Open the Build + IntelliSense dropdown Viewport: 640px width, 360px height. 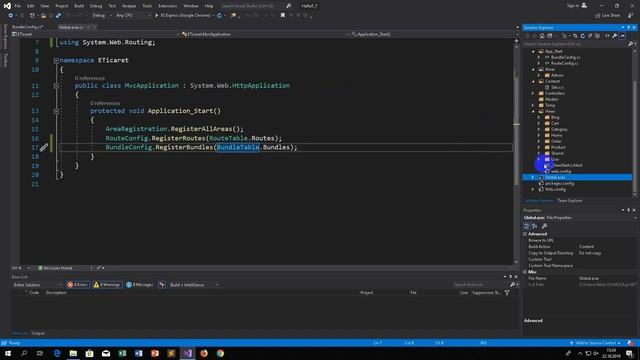pyautogui.click(x=194, y=285)
